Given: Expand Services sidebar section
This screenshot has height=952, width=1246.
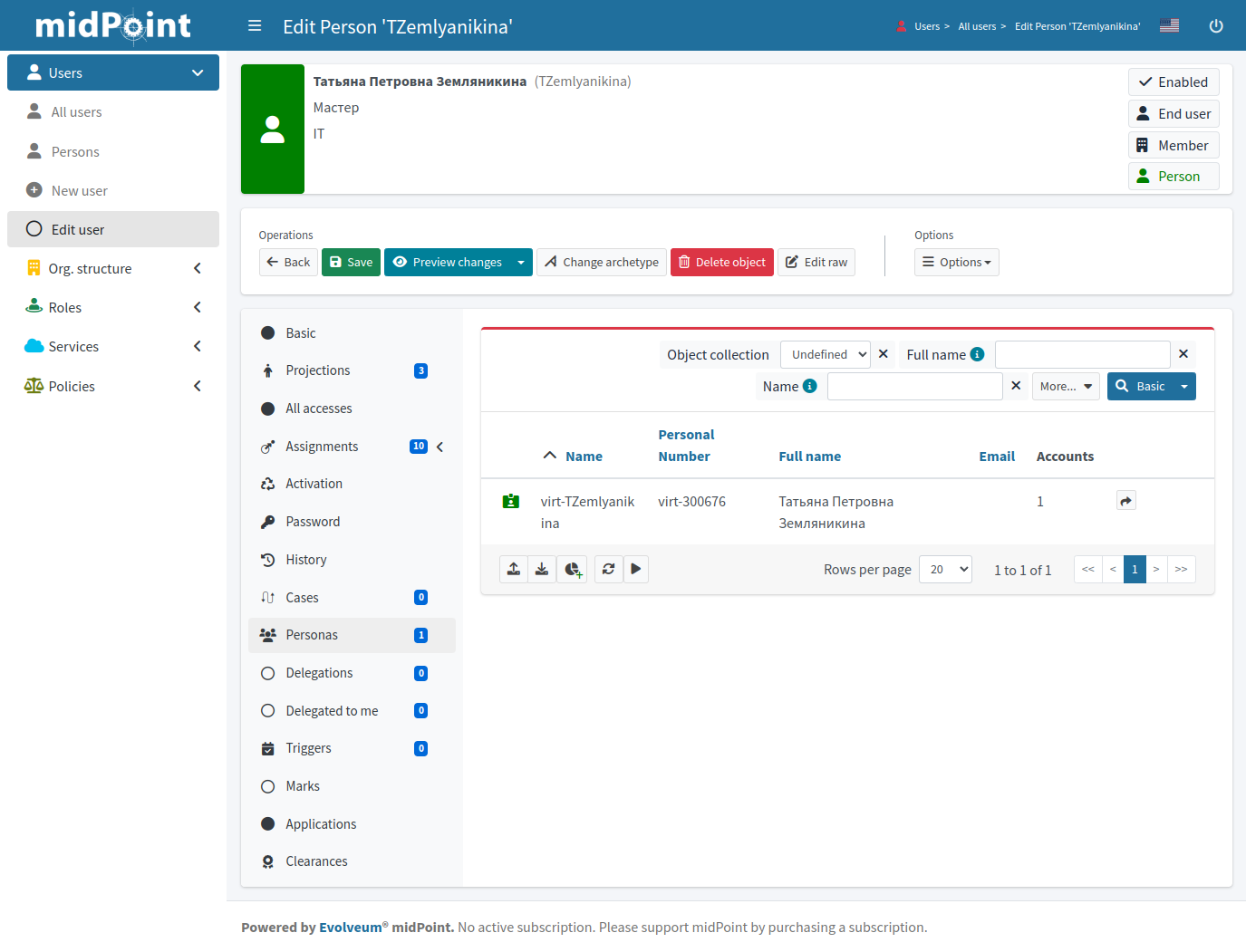Looking at the screenshot, I should pyautogui.click(x=113, y=346).
